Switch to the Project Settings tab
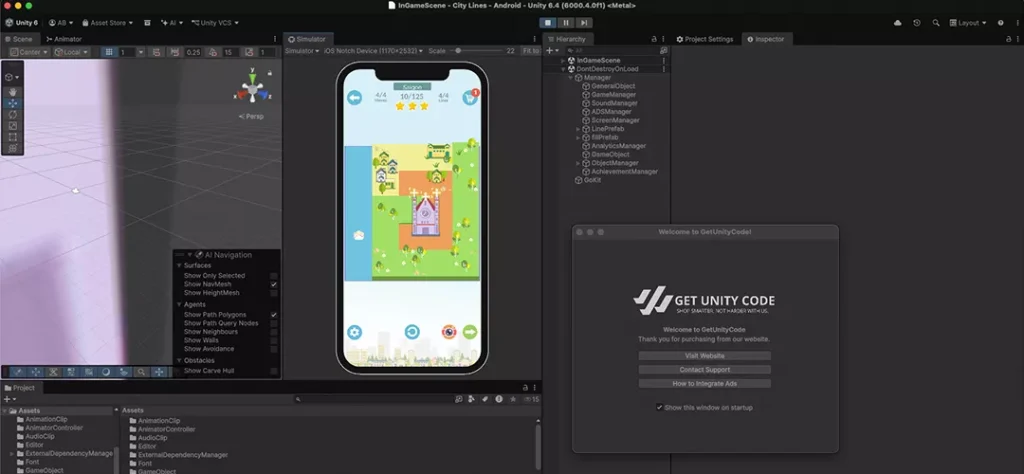The height and width of the screenshot is (474, 1024). [x=705, y=39]
